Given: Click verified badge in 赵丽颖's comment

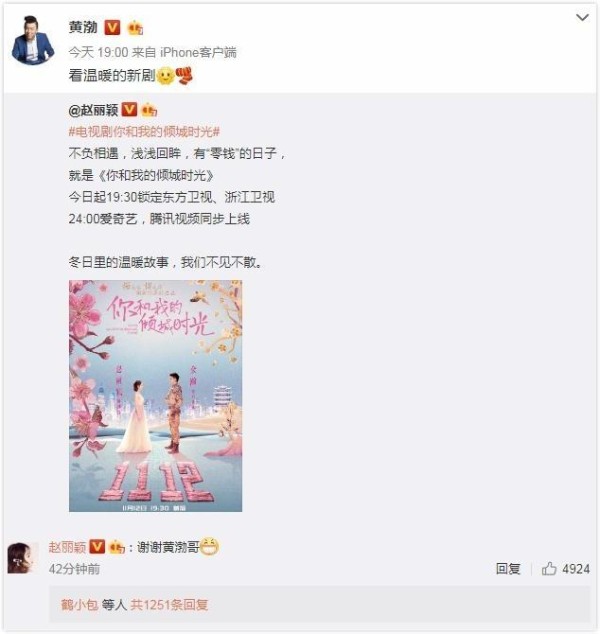Looking at the screenshot, I should [97, 547].
